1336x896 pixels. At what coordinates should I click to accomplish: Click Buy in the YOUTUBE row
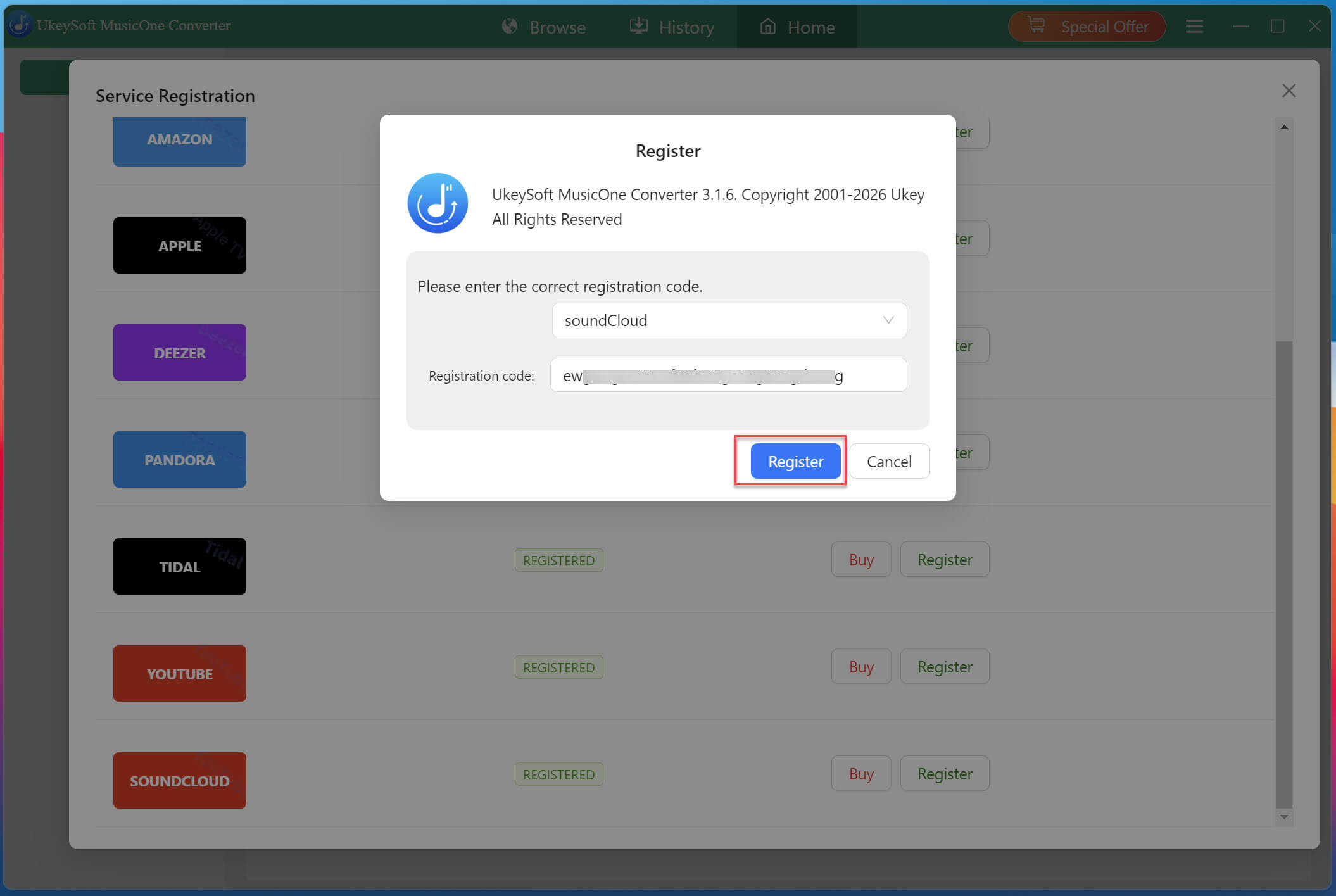point(861,667)
